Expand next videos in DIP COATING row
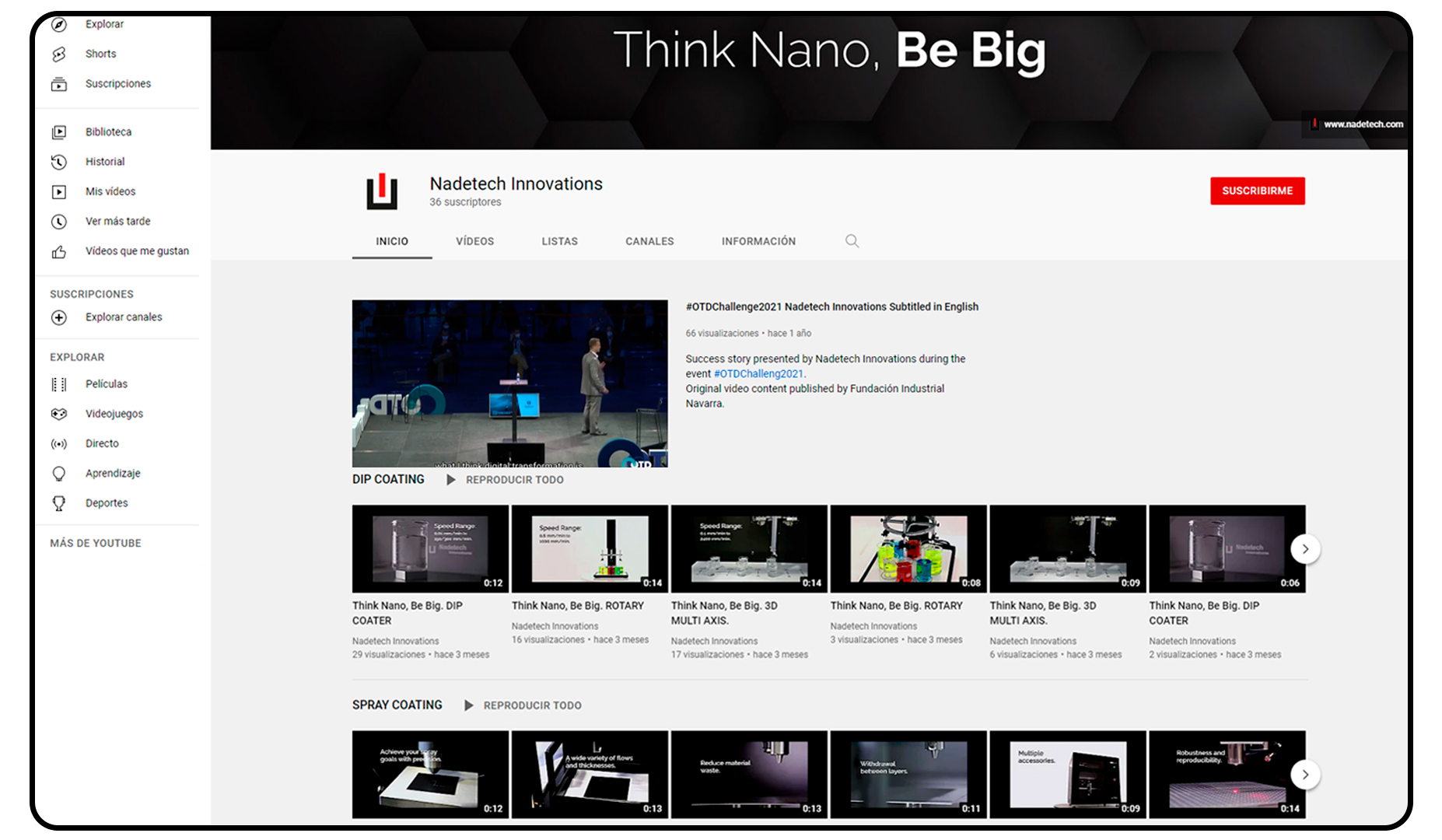Viewport: 1442px width, 840px height. (1304, 549)
